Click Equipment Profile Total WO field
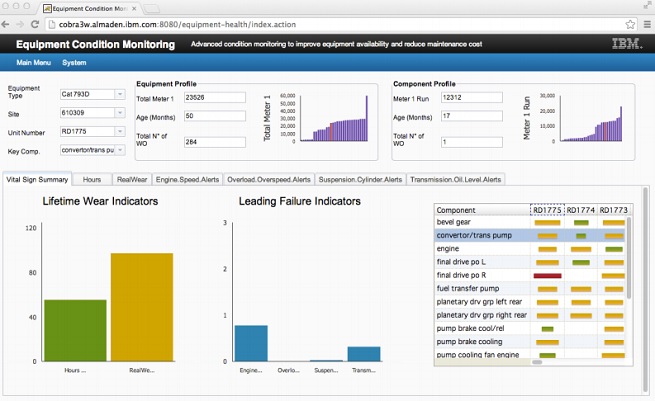Image resolution: width=655 pixels, height=401 pixels. tap(215, 142)
